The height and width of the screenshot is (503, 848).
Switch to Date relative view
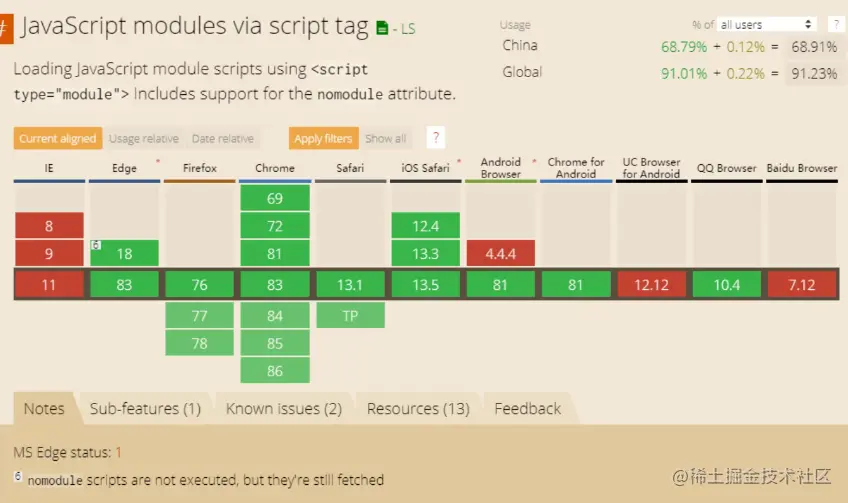click(223, 138)
